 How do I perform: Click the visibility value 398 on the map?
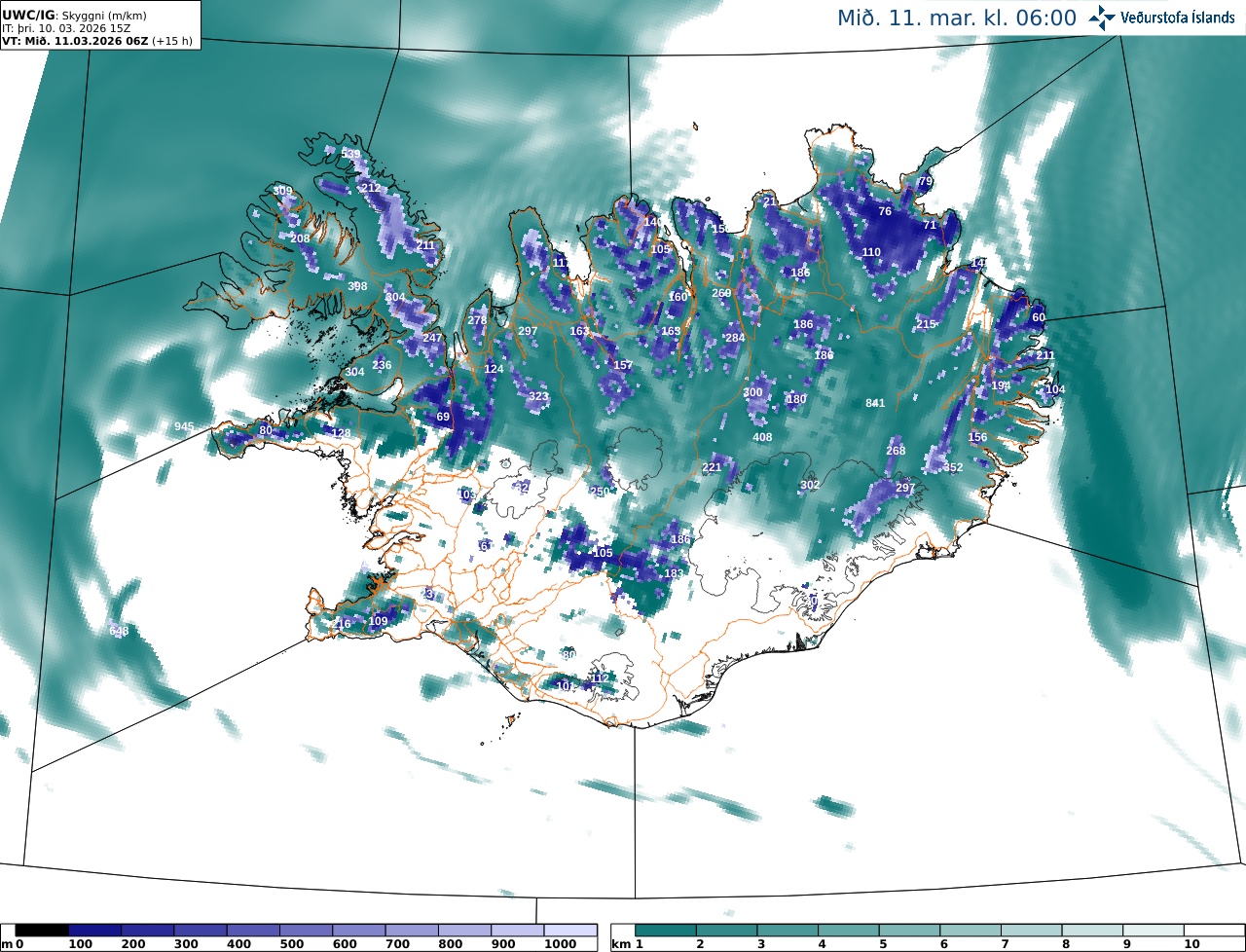(357, 286)
